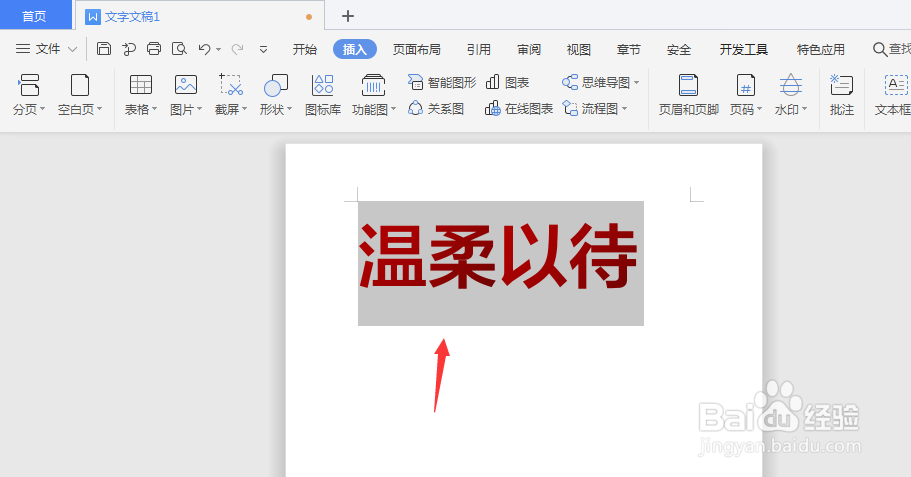Click the export-to-PDF icon beside Save
Viewport: 911px width, 477px height.
(x=128, y=49)
